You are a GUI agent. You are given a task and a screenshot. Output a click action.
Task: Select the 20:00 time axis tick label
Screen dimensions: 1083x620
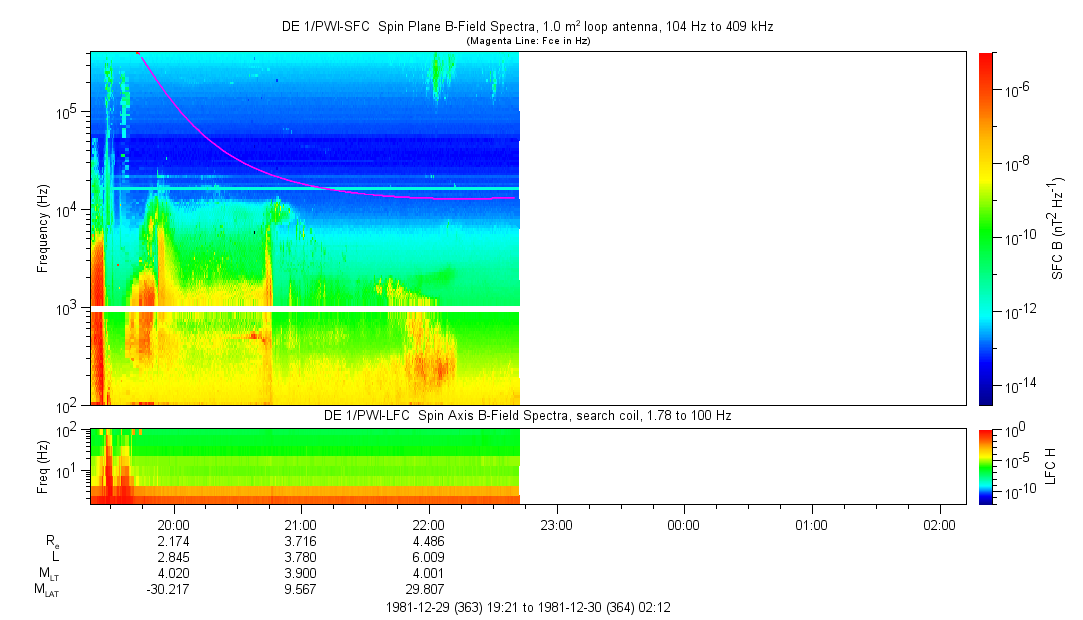[x=174, y=524]
